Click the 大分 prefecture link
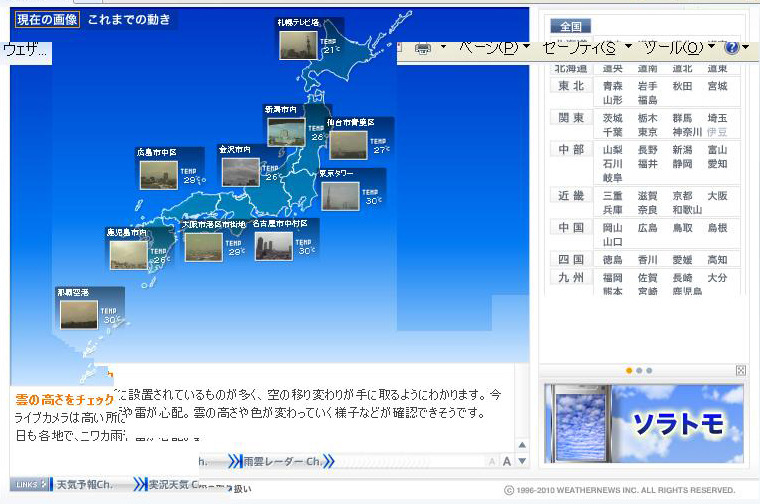Image resolution: width=760 pixels, height=504 pixels. click(x=717, y=278)
